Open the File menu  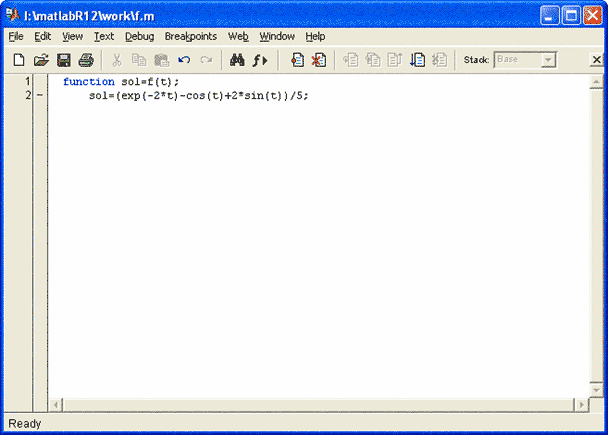click(x=16, y=36)
